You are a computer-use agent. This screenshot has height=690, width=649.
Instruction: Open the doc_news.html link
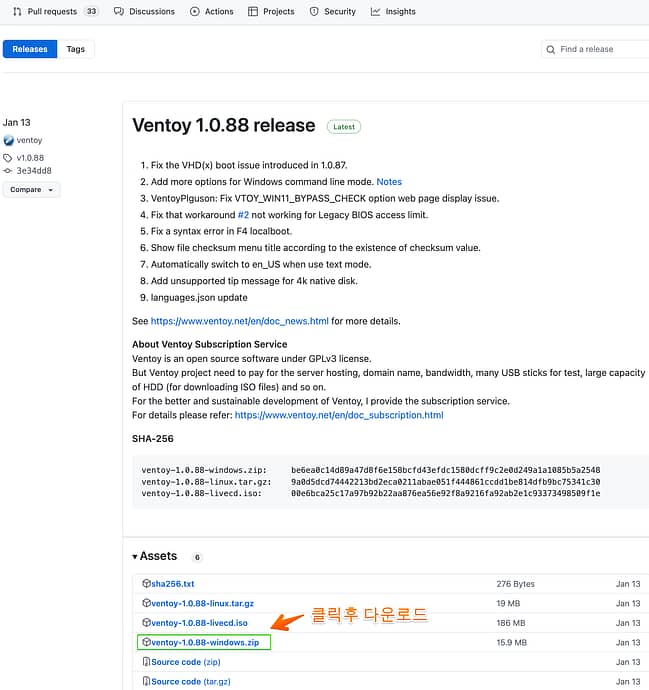[239, 321]
